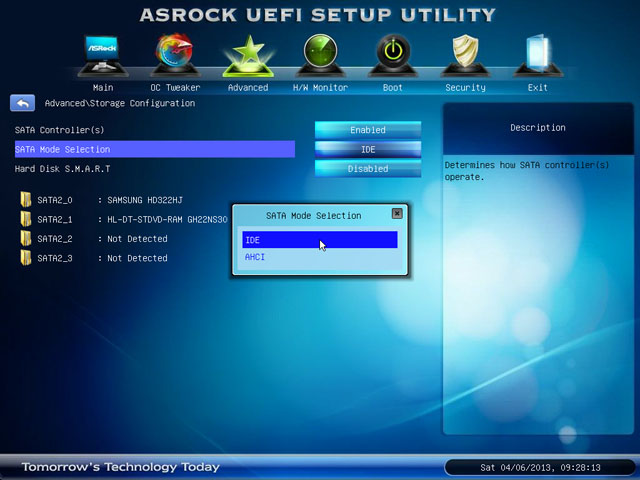Select the SATA Controller(s) setting row
This screenshot has height=480, width=640.
click(x=155, y=130)
